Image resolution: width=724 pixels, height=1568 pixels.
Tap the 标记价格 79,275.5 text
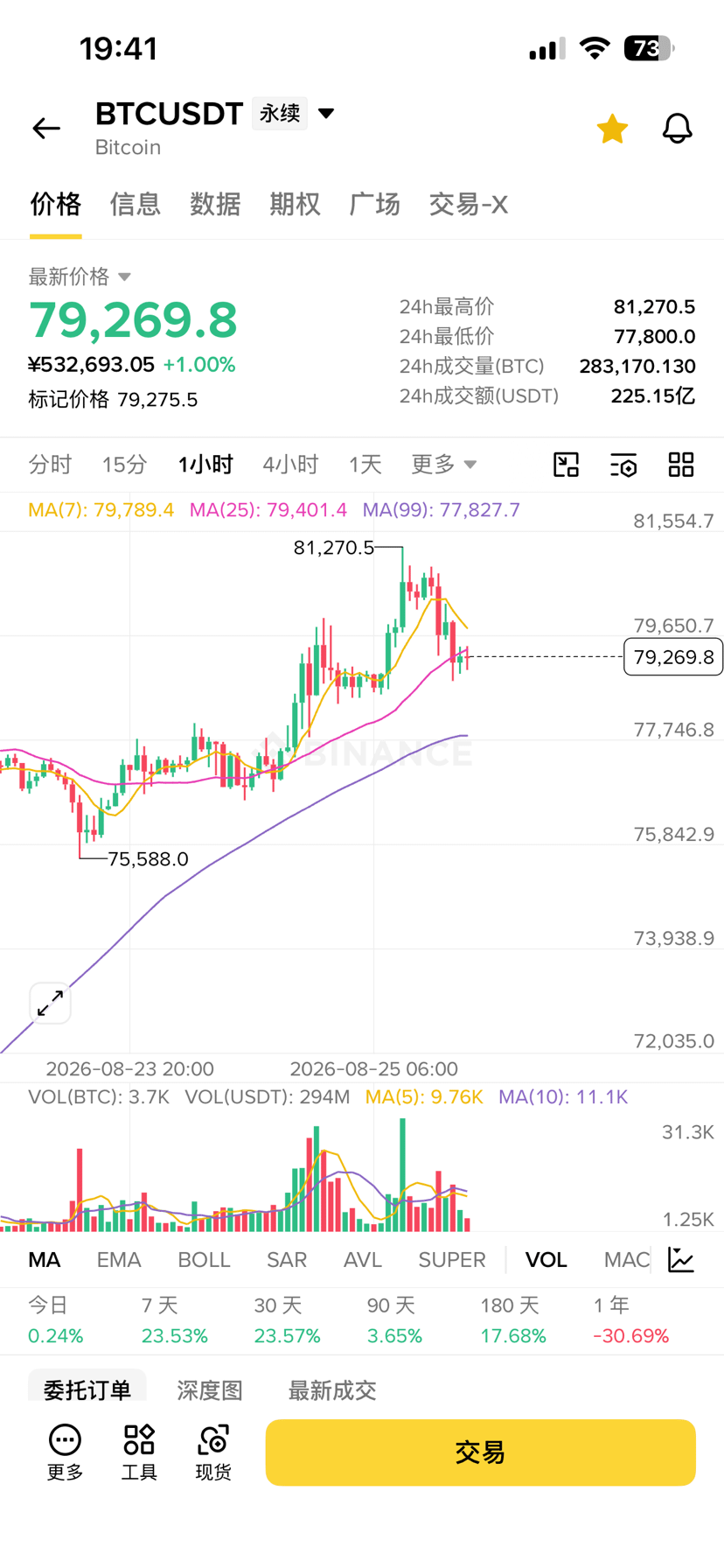[x=113, y=399]
